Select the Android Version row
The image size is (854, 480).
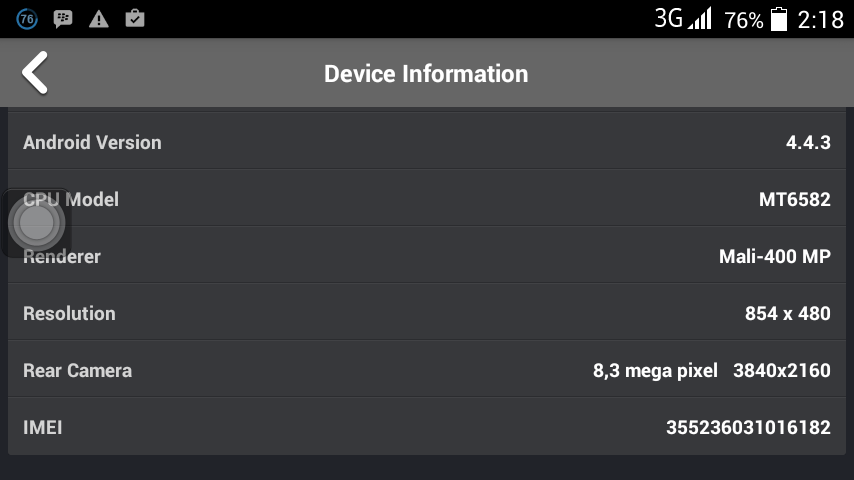point(426,142)
